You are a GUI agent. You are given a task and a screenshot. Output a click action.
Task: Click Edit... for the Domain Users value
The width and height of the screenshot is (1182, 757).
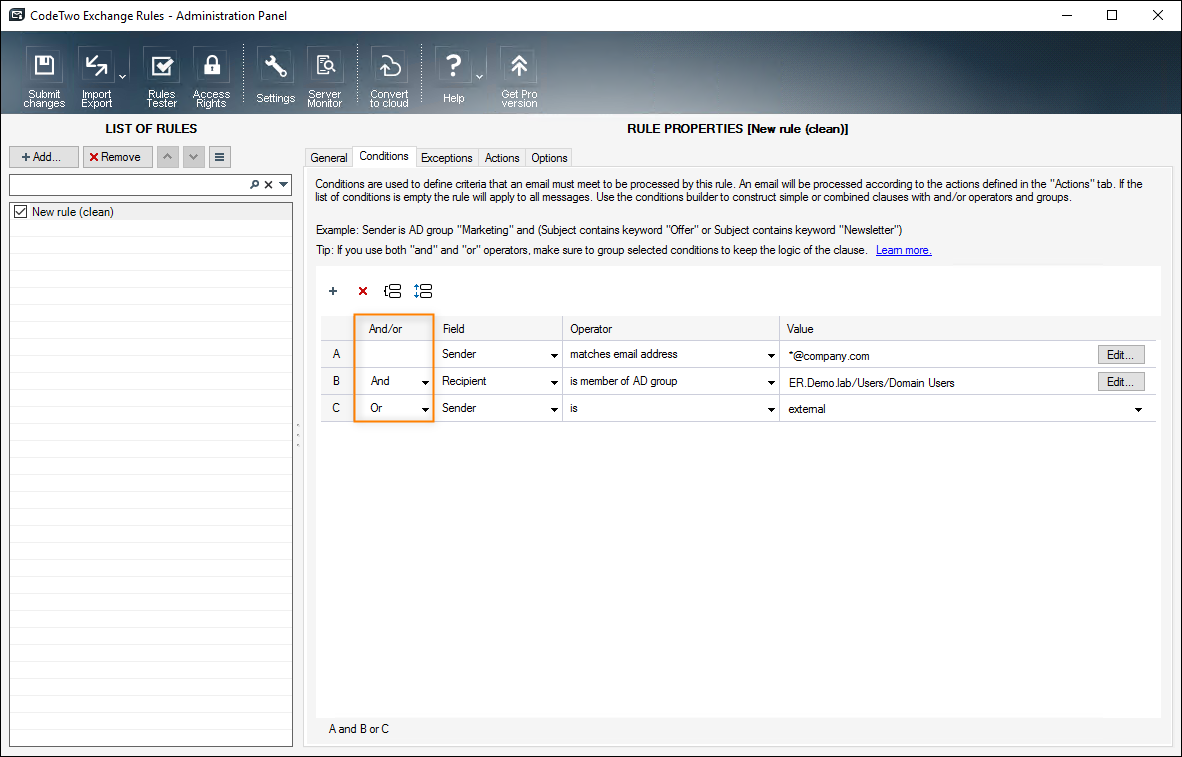click(x=1121, y=382)
